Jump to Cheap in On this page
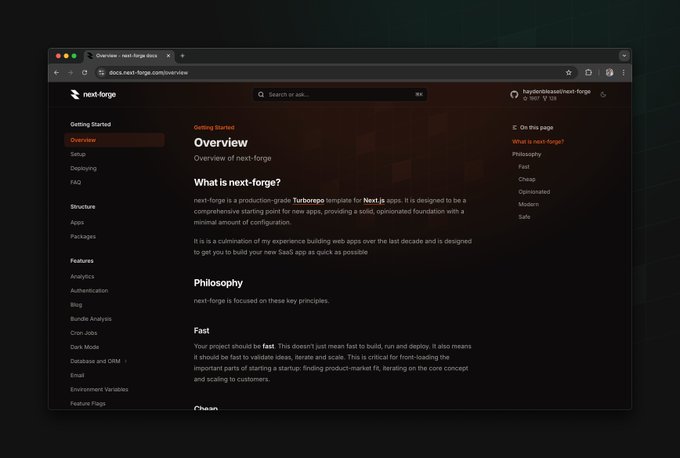Screen dimensions: 680x458 527,179
